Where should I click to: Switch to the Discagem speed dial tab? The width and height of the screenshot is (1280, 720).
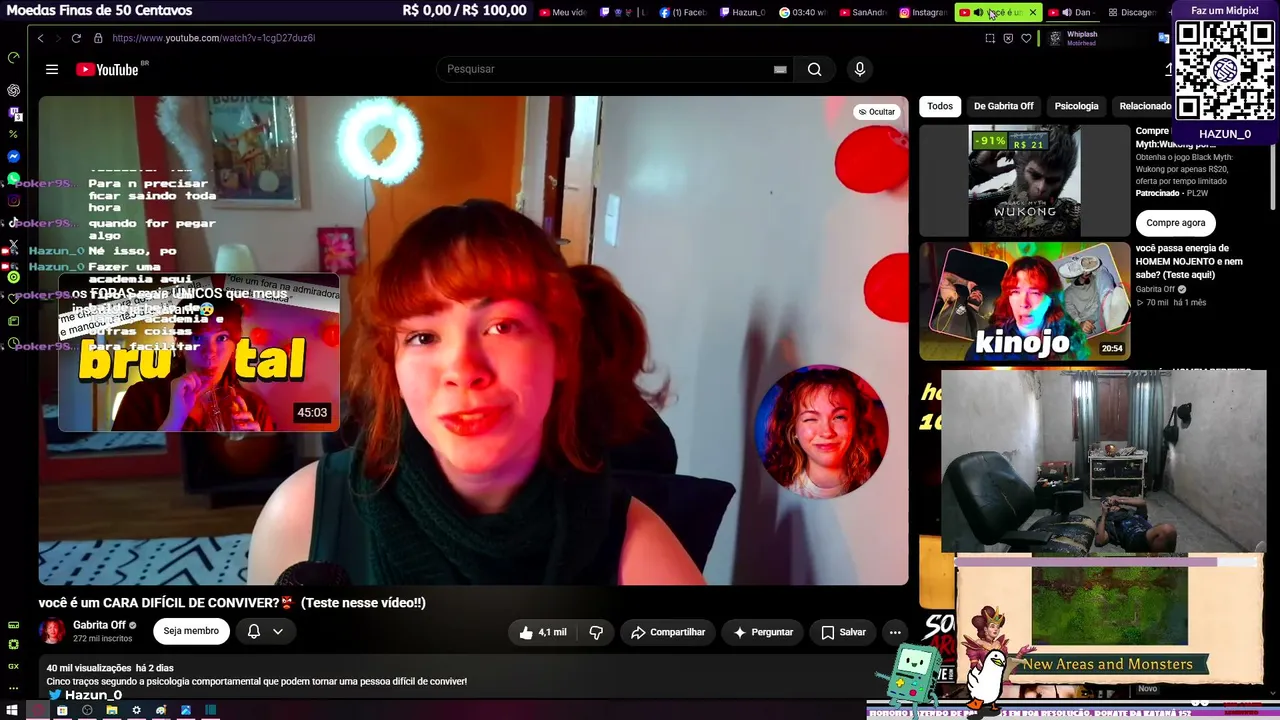(x=1132, y=12)
